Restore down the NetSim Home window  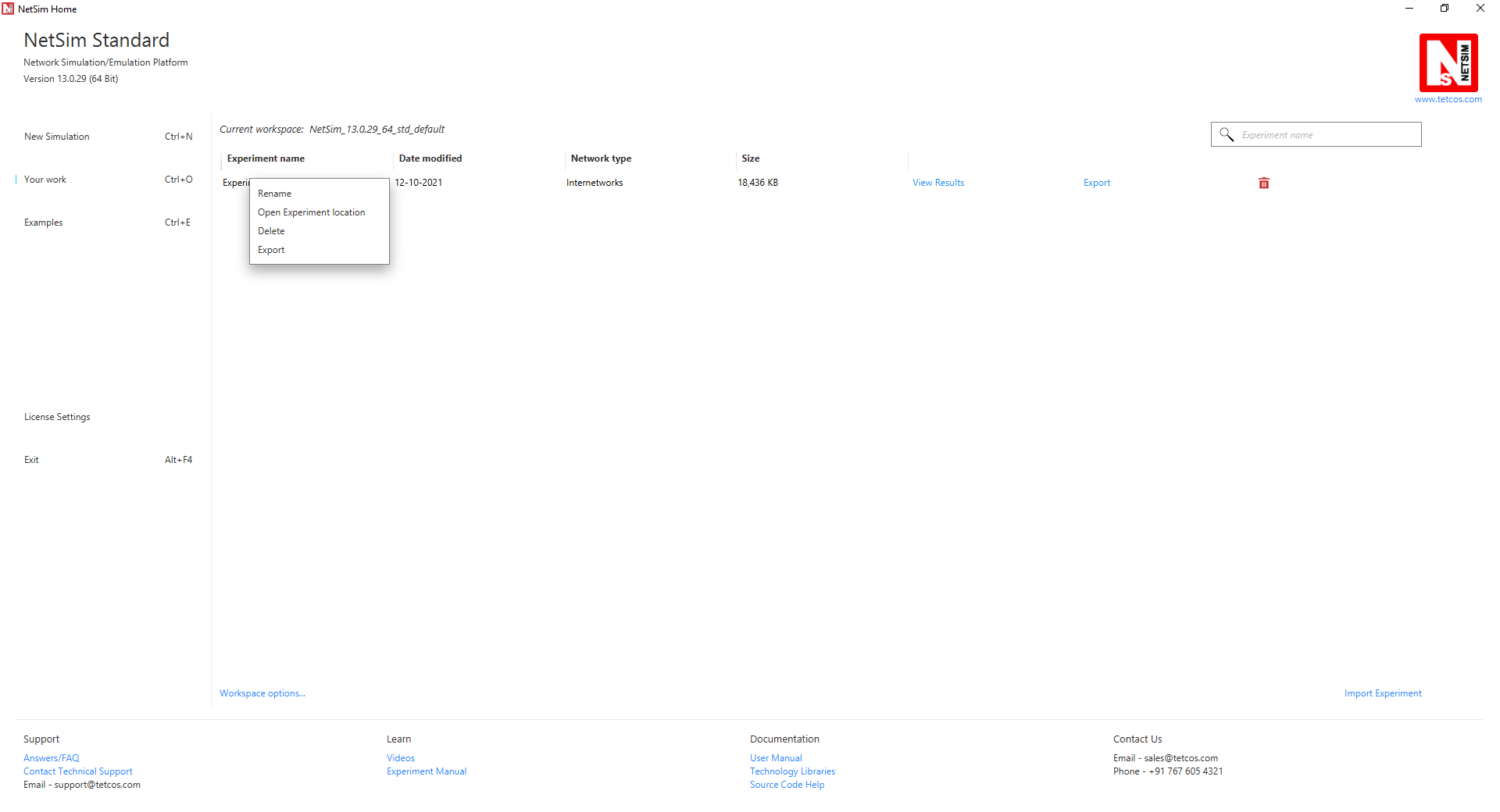(x=1445, y=9)
